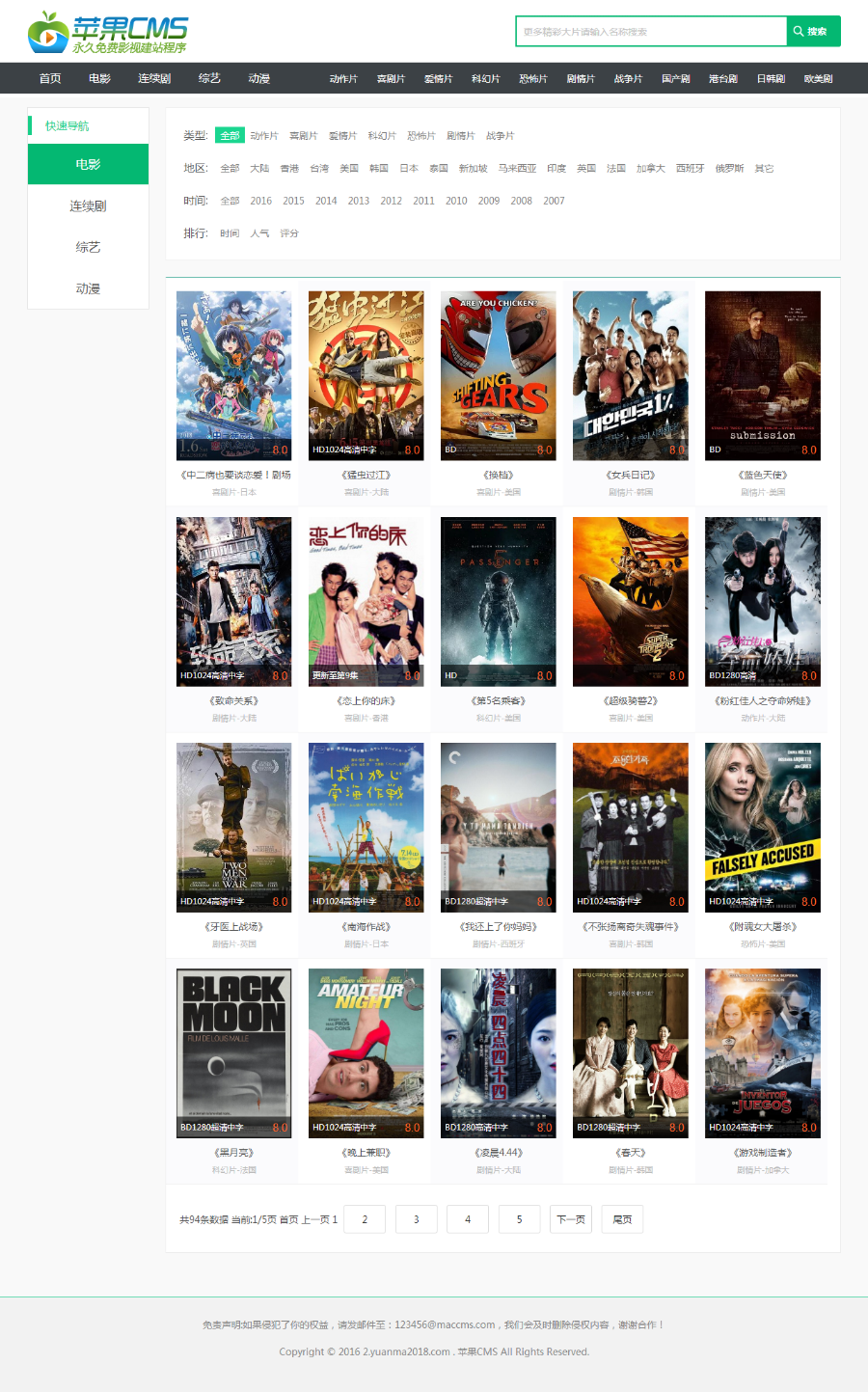Sort the list by 时间 in 排行

pos(230,233)
